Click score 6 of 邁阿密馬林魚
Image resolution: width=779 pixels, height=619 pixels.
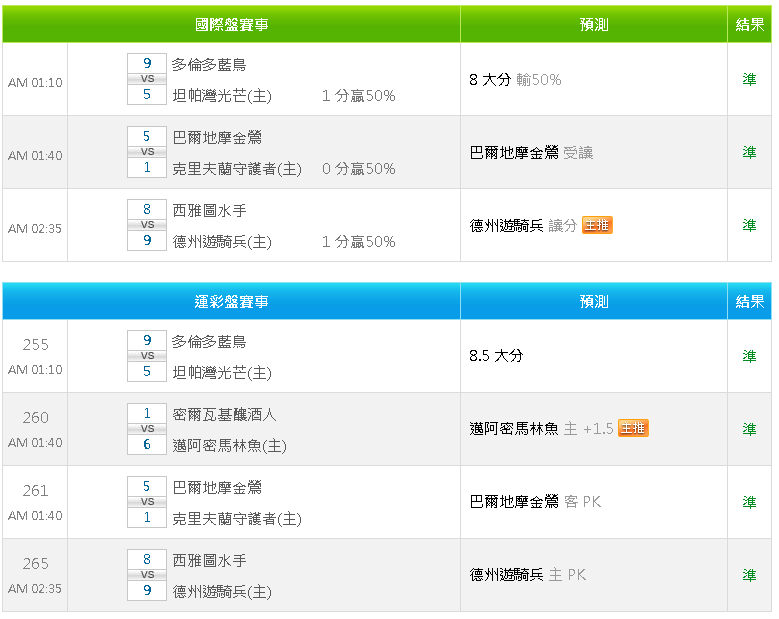point(147,444)
